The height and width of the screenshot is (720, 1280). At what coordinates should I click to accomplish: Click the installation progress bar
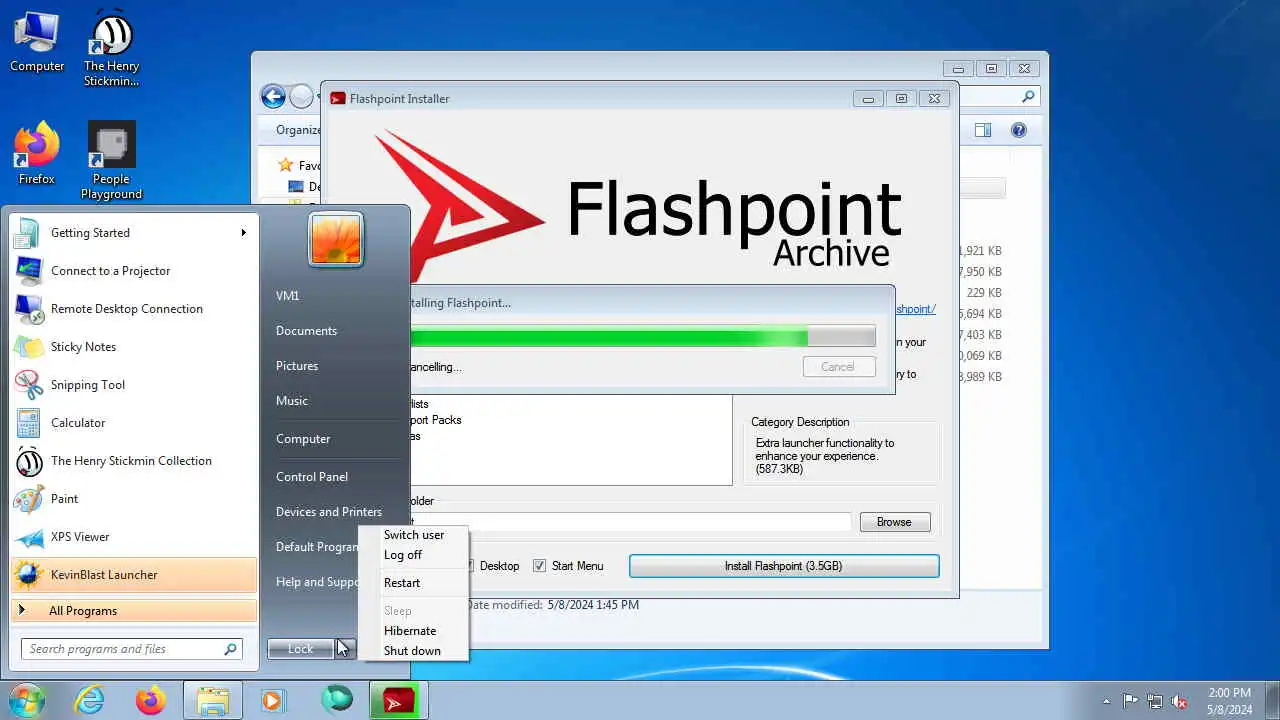643,336
